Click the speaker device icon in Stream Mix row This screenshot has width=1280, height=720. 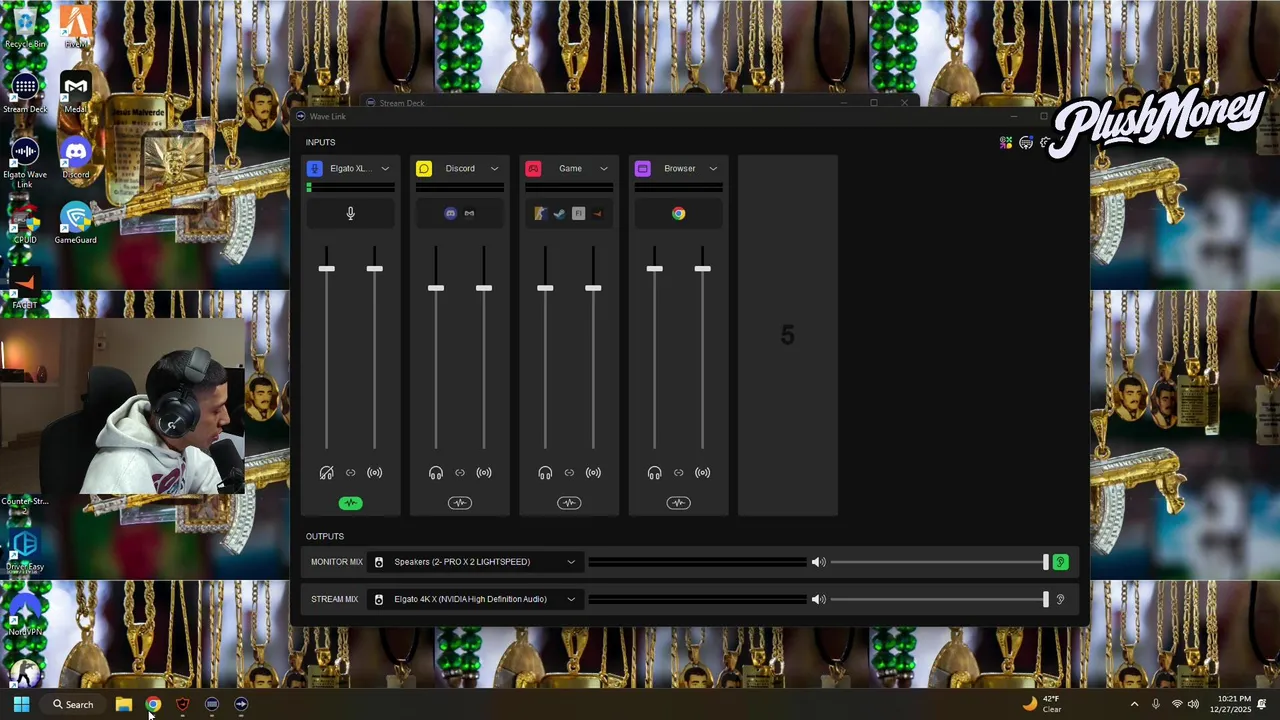[x=378, y=600]
